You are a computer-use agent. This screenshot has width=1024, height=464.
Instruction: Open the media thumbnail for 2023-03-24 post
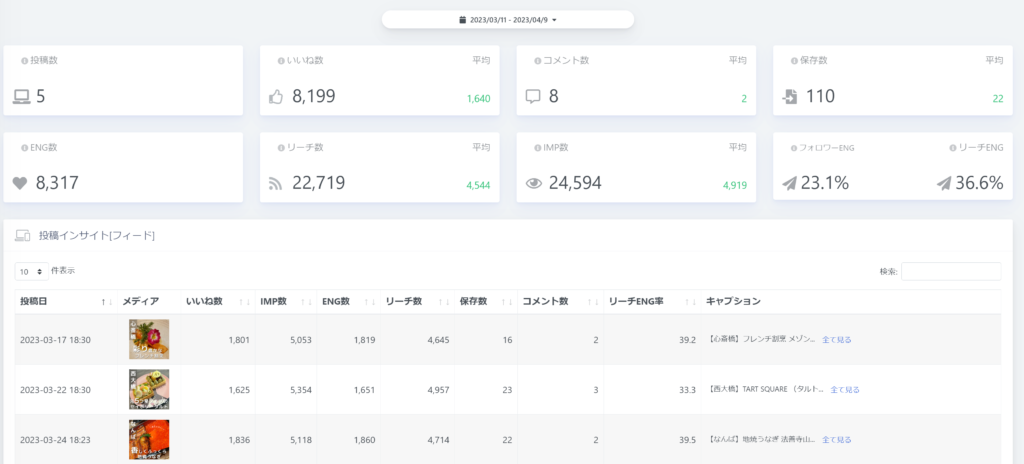tap(149, 439)
